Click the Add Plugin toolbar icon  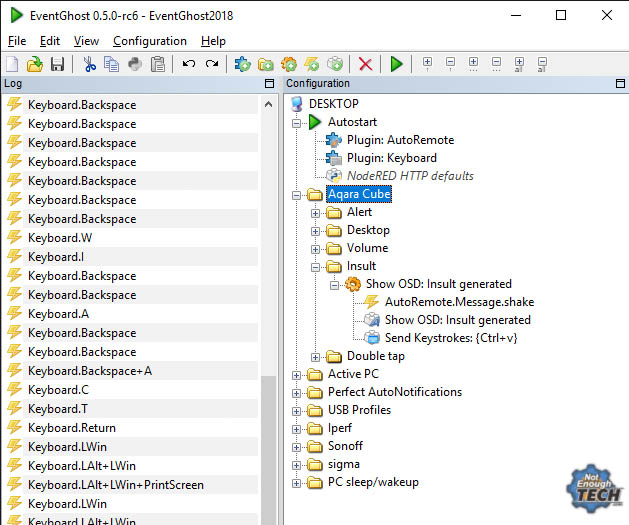point(242,64)
